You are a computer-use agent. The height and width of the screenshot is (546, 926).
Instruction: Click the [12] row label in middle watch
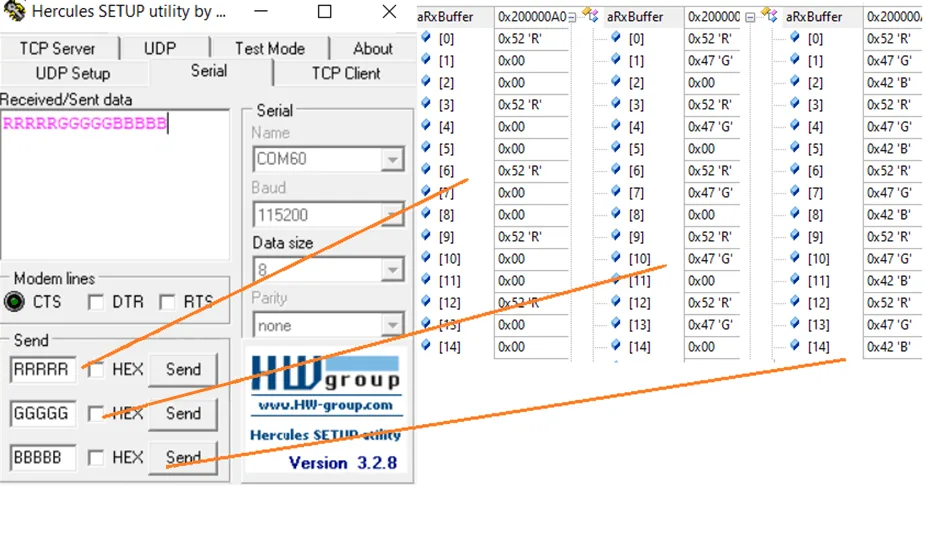640,303
